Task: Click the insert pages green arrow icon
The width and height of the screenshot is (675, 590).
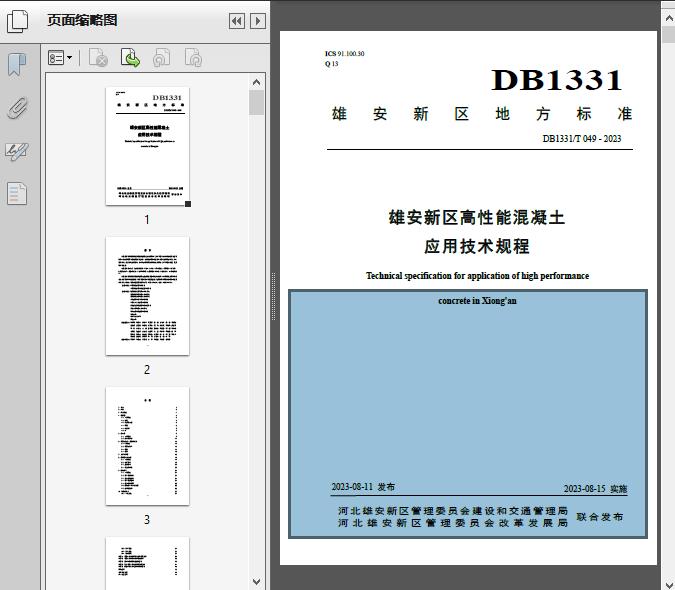Action: 130,58
